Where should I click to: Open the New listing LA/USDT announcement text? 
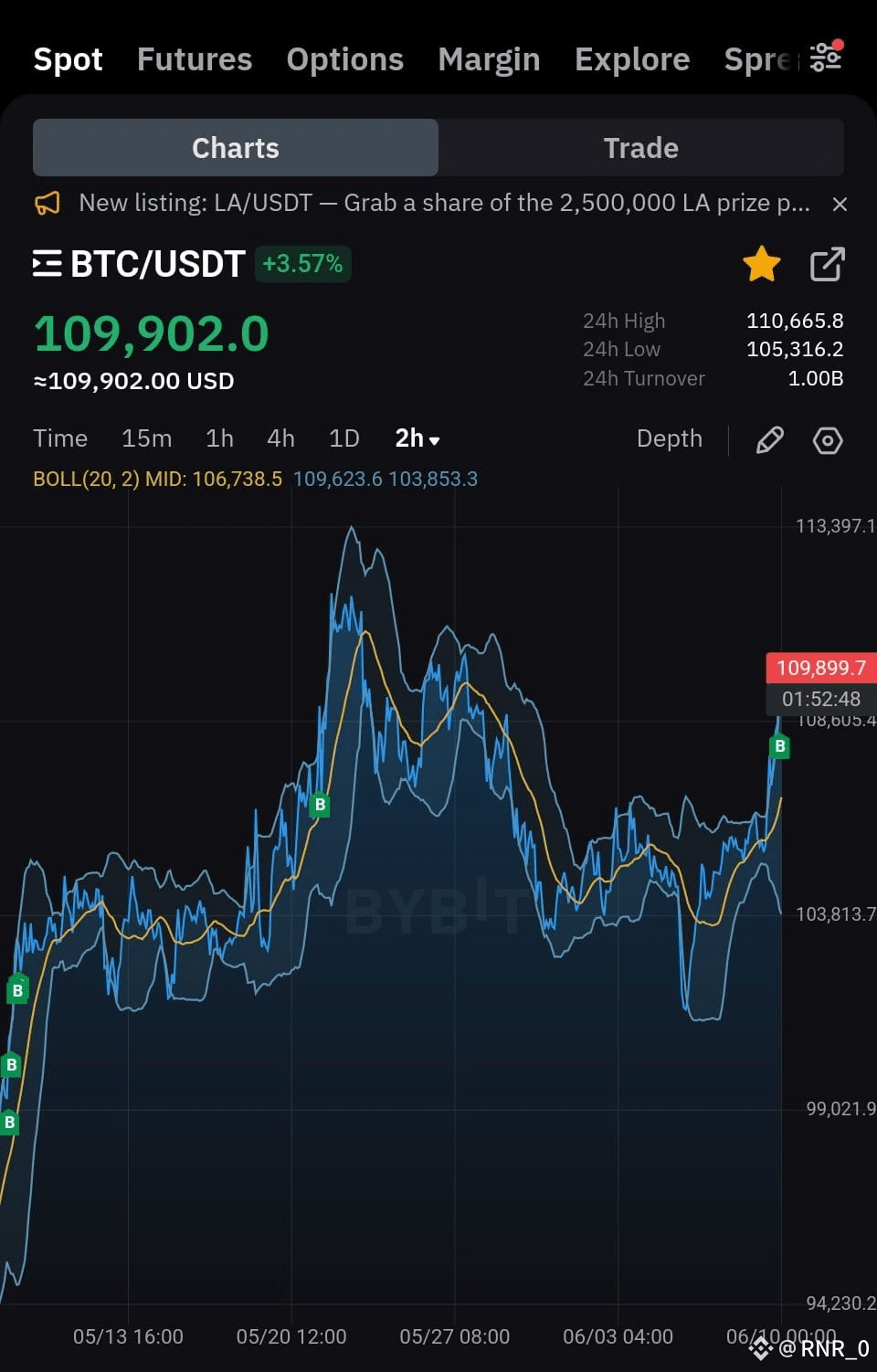pyautogui.click(x=444, y=203)
